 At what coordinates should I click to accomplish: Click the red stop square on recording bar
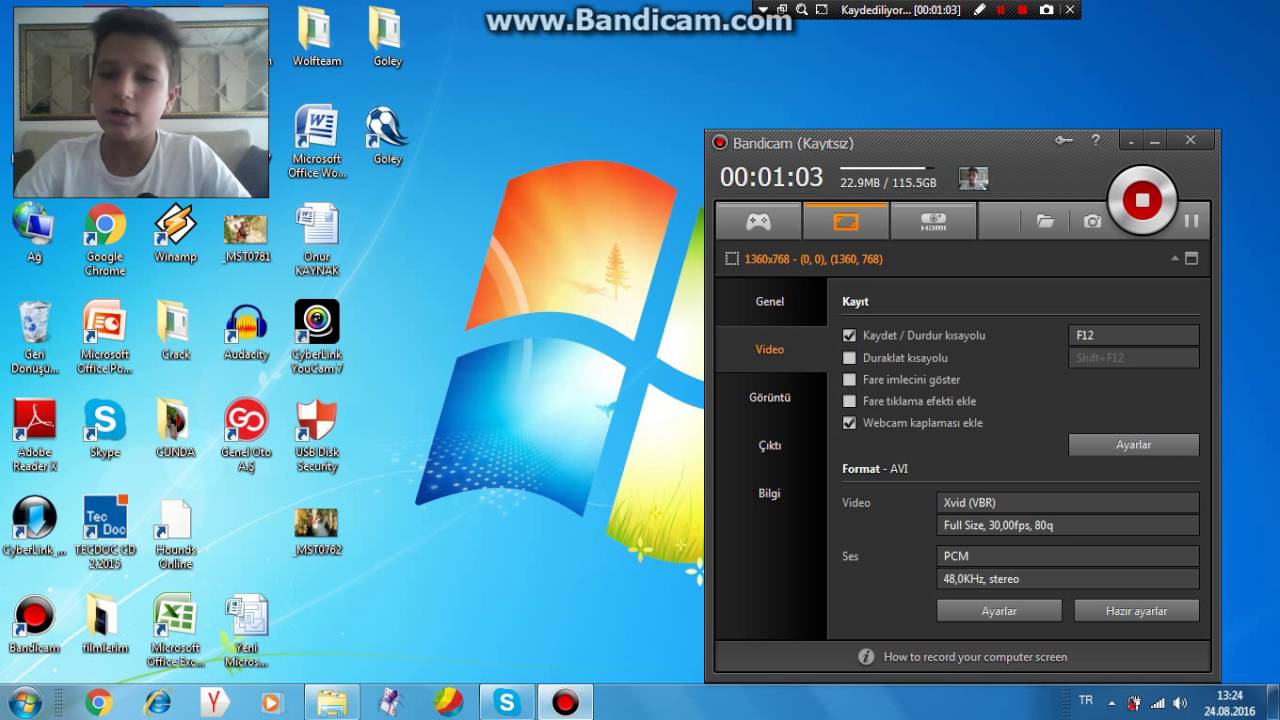tap(1022, 10)
